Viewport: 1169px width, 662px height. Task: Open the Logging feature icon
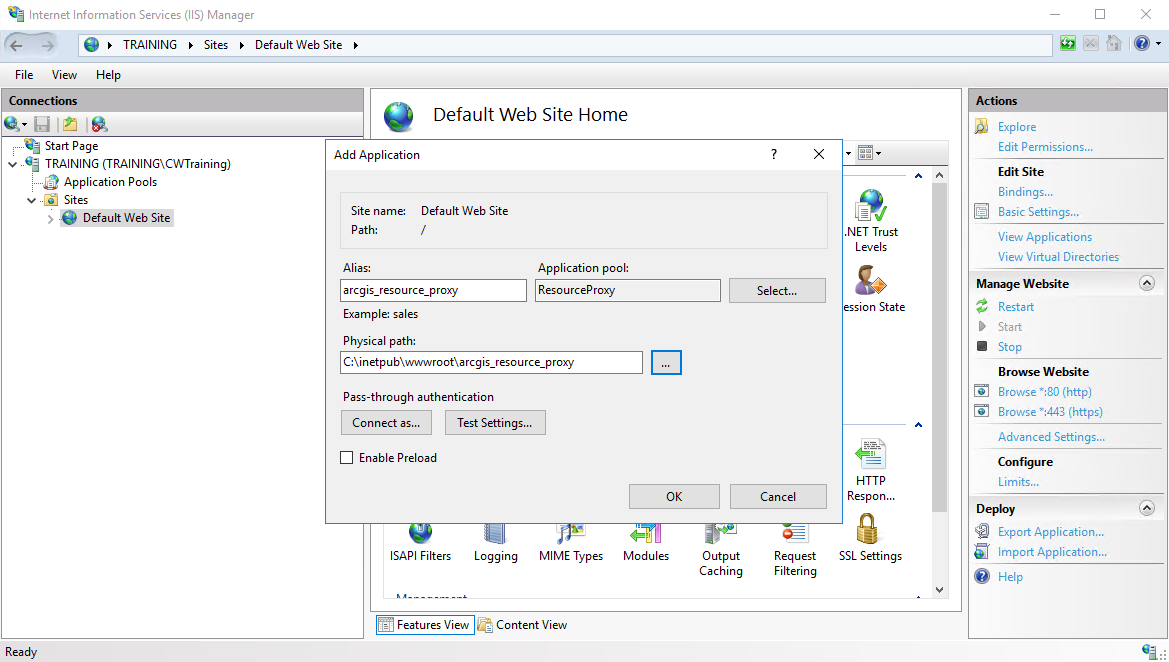(x=495, y=534)
